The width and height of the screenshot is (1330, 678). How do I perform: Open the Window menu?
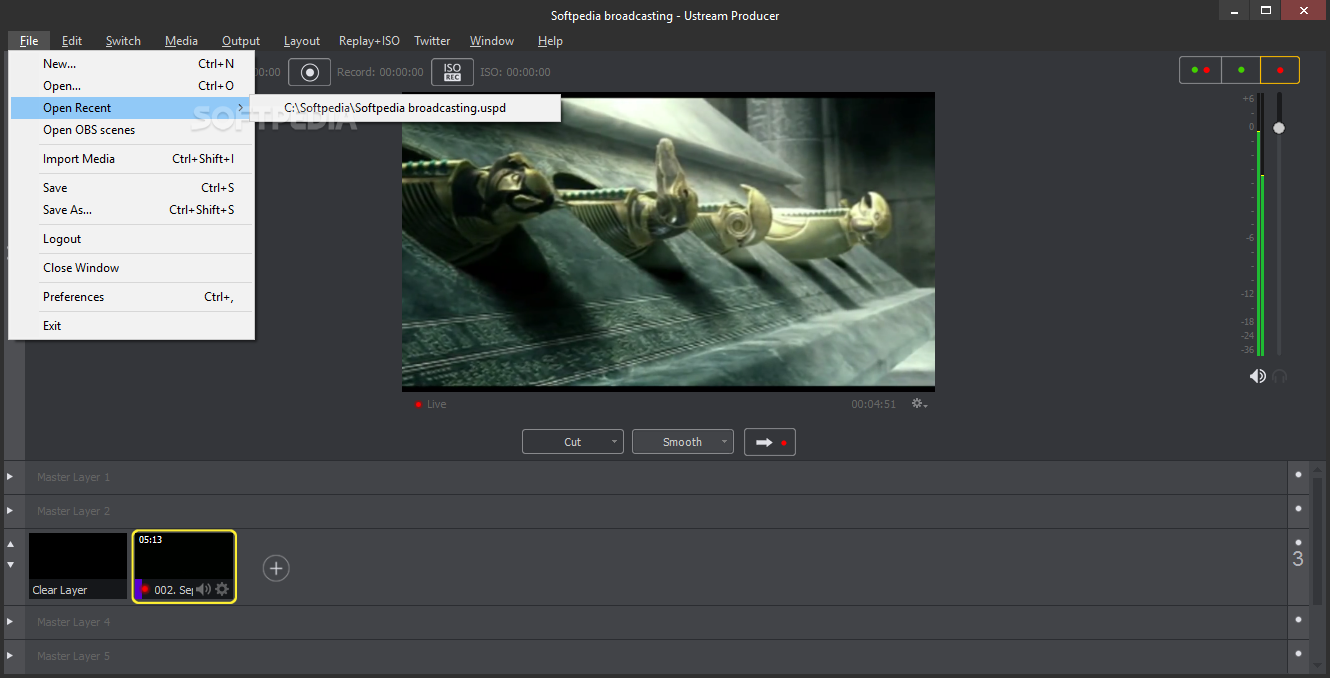(x=492, y=41)
